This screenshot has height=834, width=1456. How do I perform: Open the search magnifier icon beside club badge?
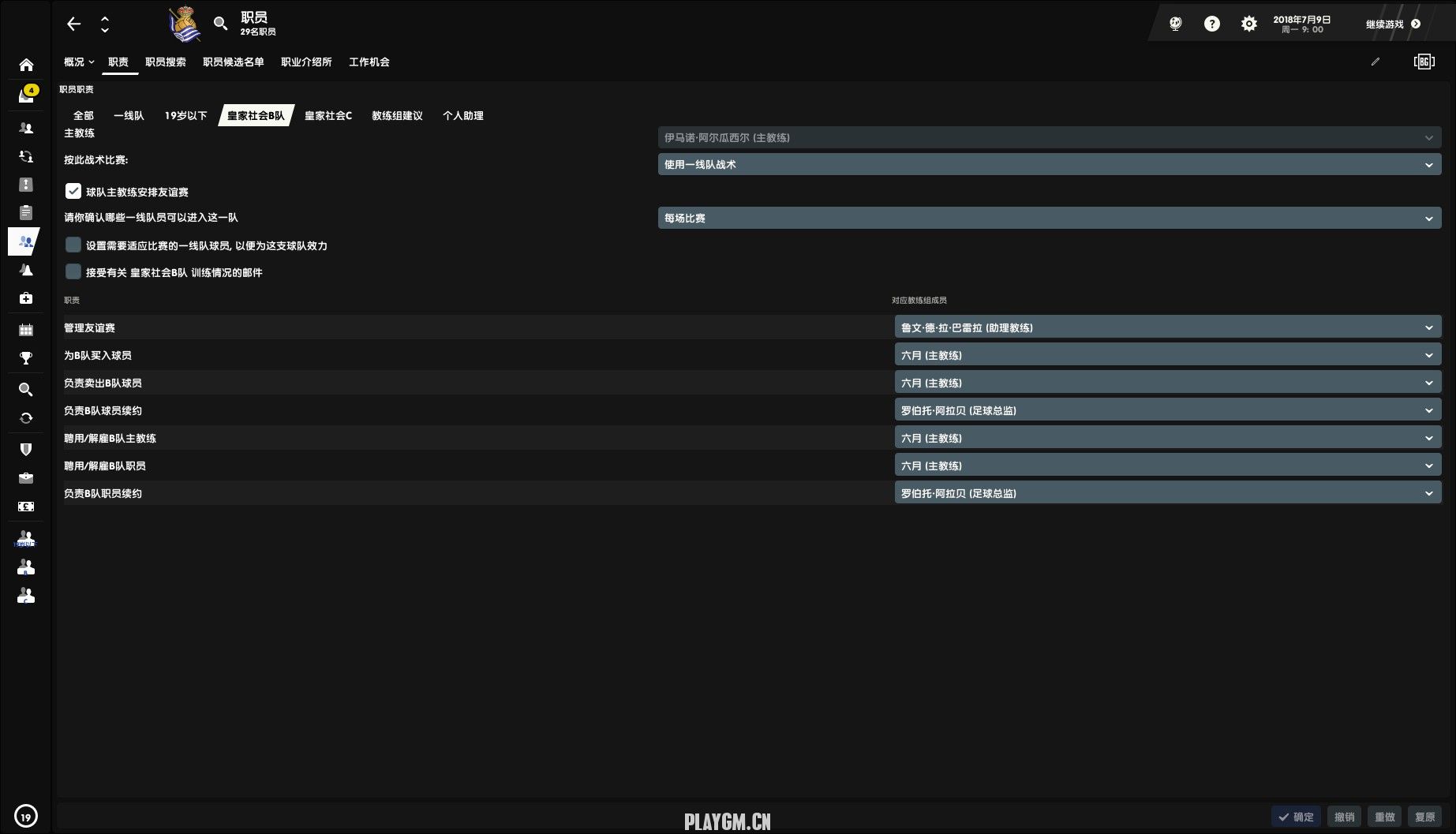tap(221, 24)
